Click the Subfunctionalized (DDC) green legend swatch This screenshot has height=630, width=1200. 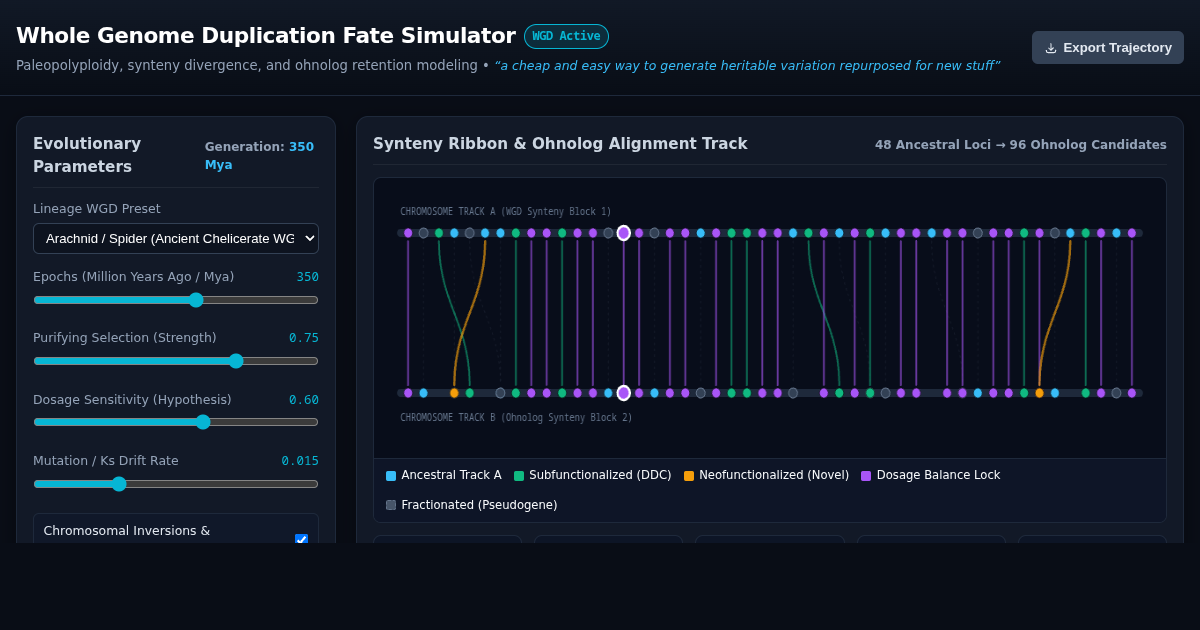click(x=519, y=476)
